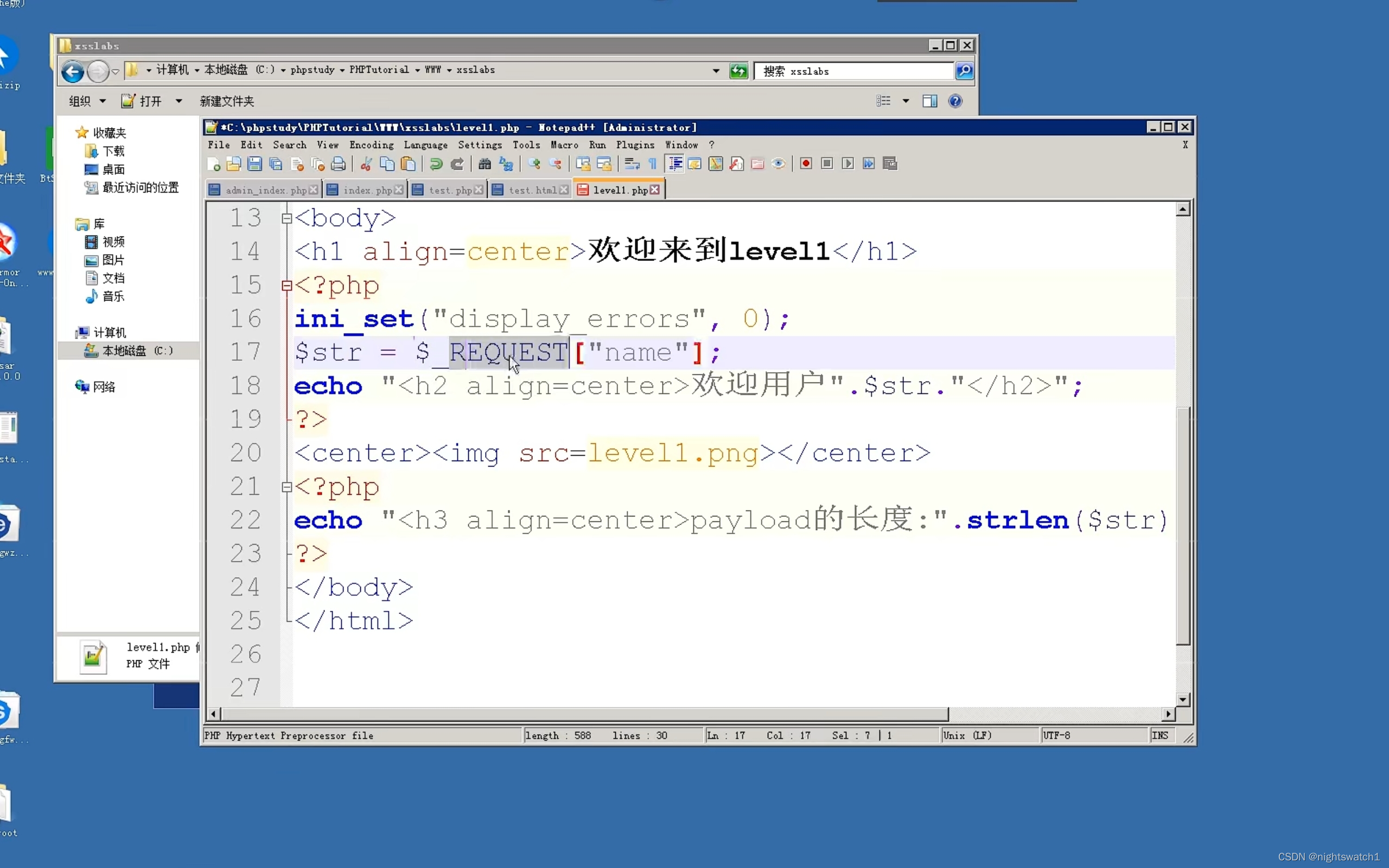
Task: Click the Copy icon in the toolbar
Action: [x=387, y=164]
